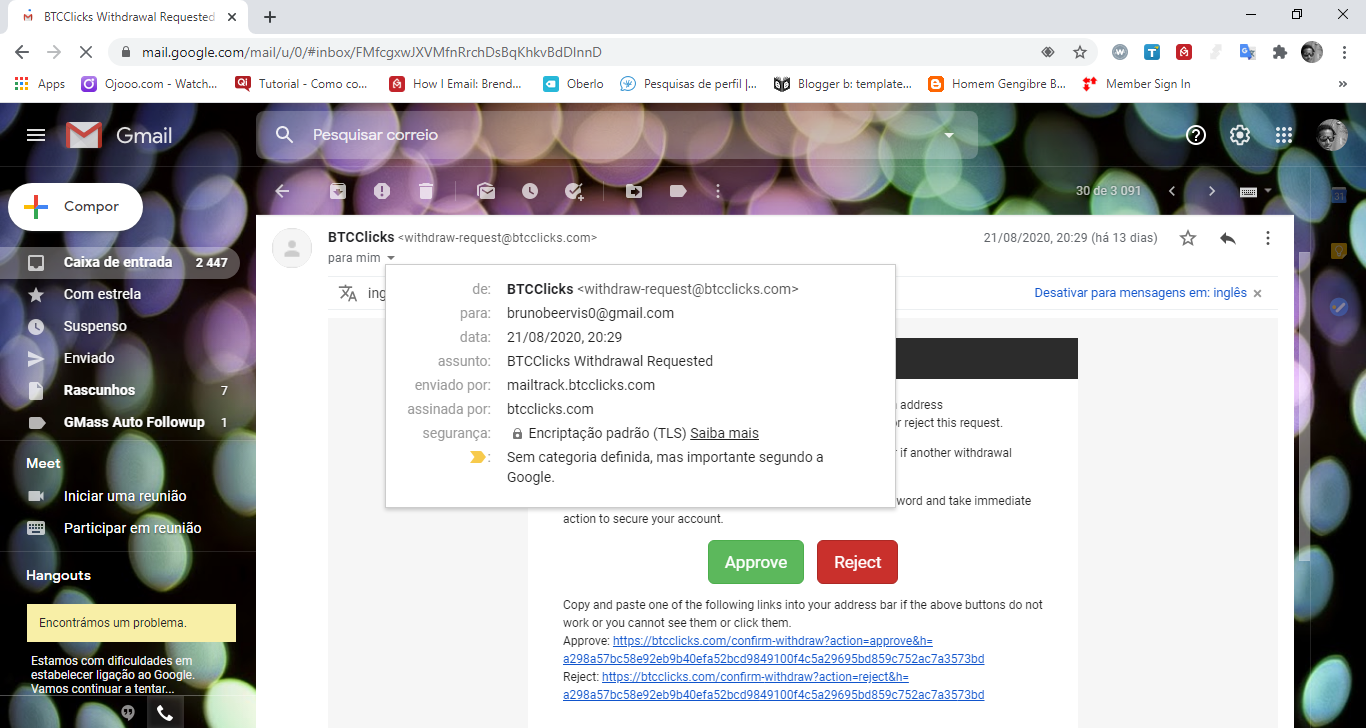Archive this email
Screen dimensions: 1366x728
tap(338, 191)
